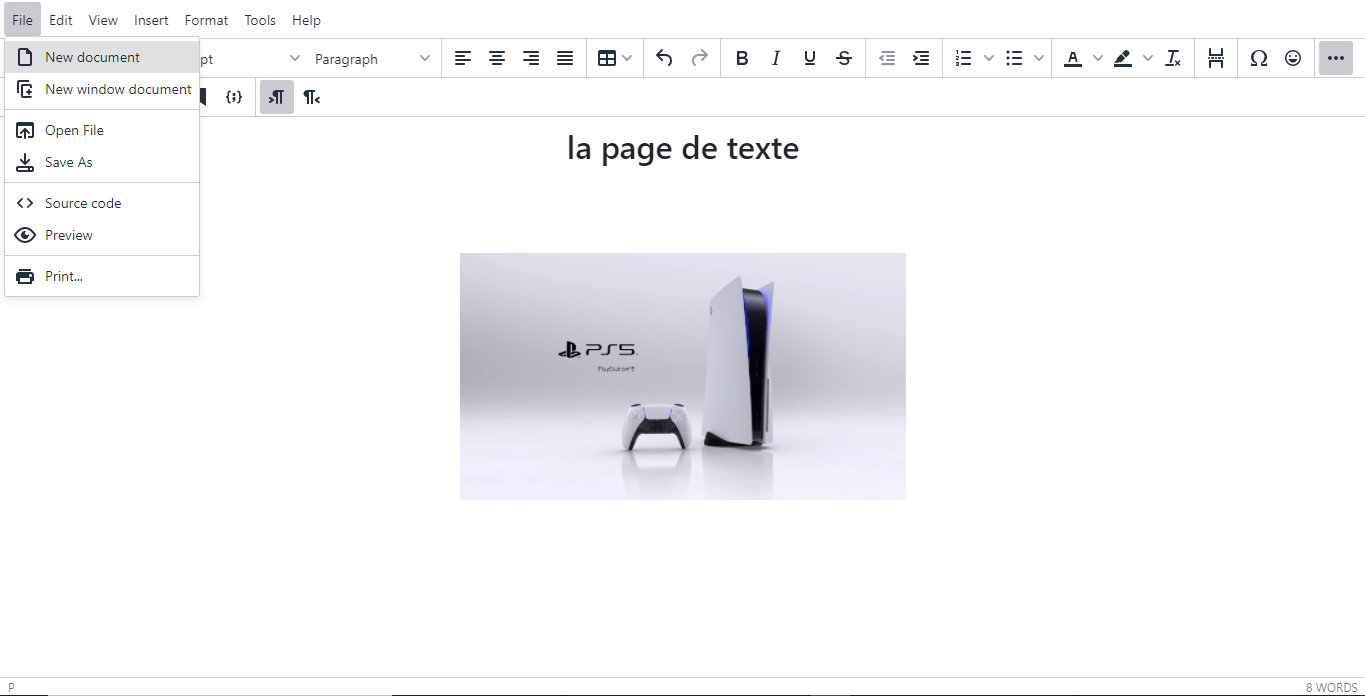This screenshot has height=696, width=1365.
Task: Open the Paragraph block format dropdown
Action: pos(372,59)
